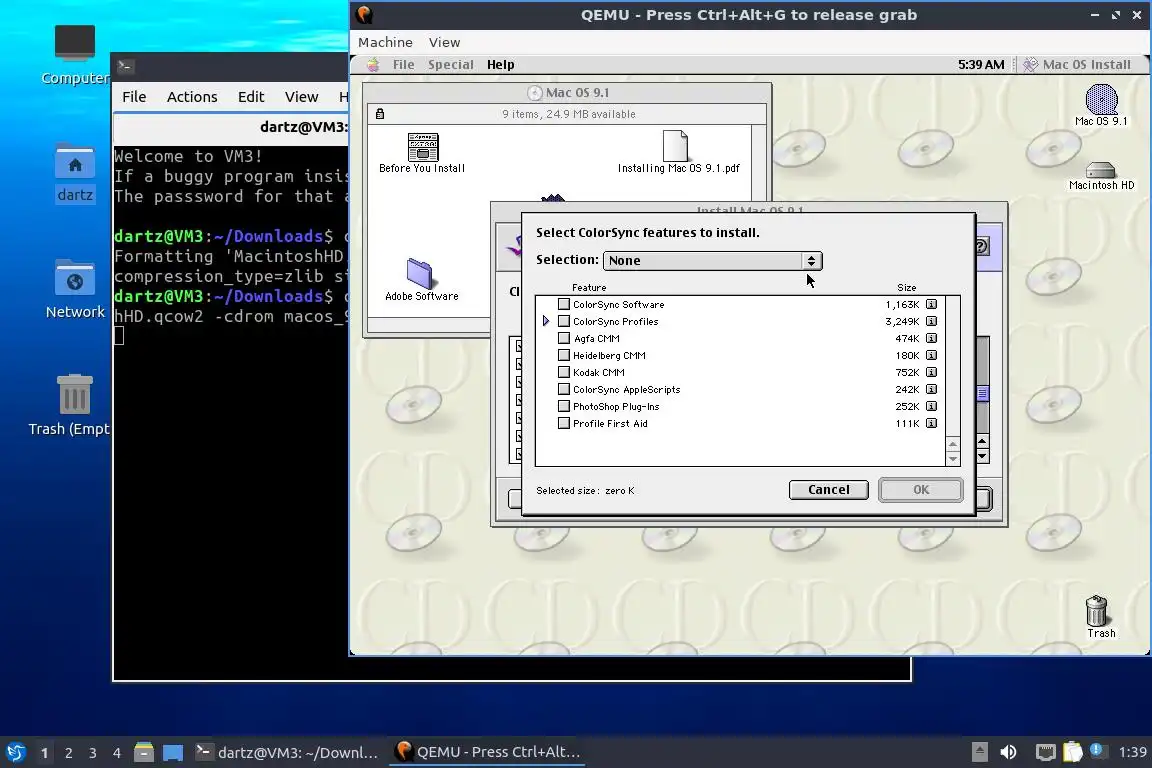Open the Mac OS File menu
The width and height of the screenshot is (1152, 768).
click(x=403, y=65)
